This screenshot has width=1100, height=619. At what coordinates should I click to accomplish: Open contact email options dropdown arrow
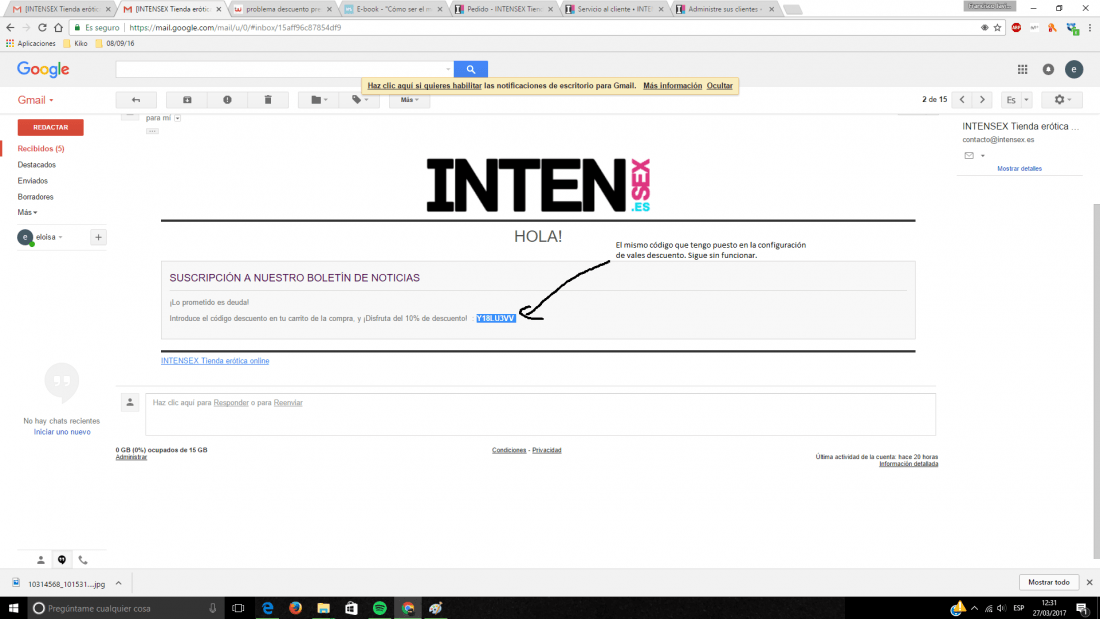click(982, 156)
